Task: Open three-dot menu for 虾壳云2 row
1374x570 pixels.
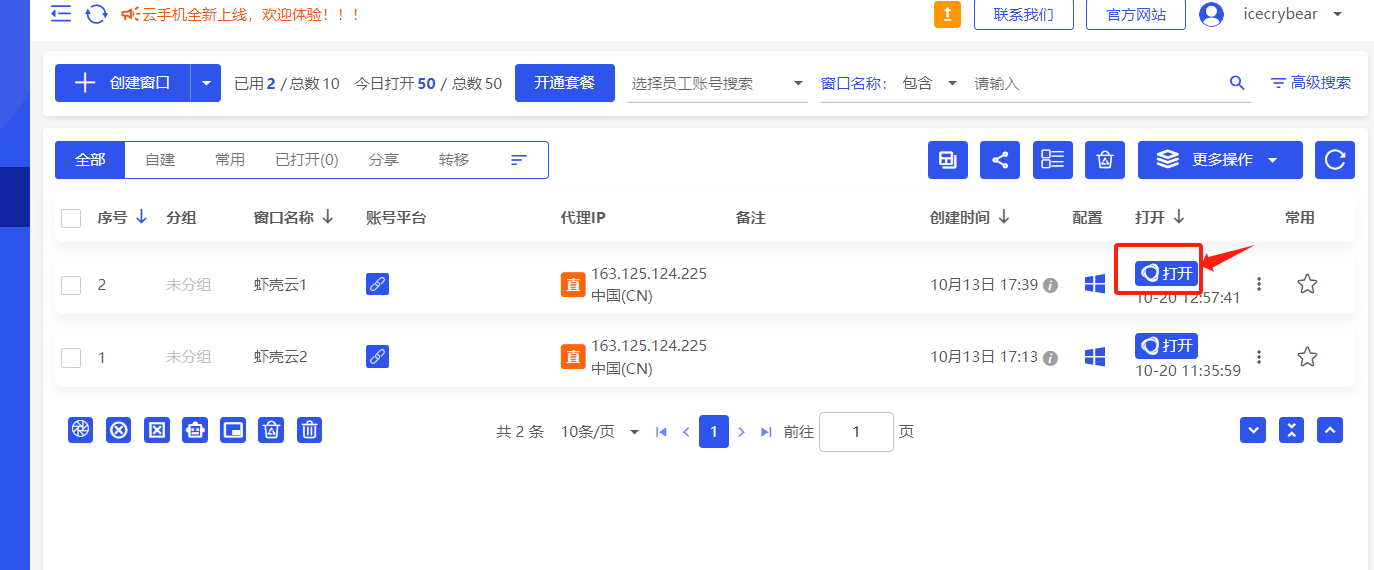Action: (x=1259, y=357)
